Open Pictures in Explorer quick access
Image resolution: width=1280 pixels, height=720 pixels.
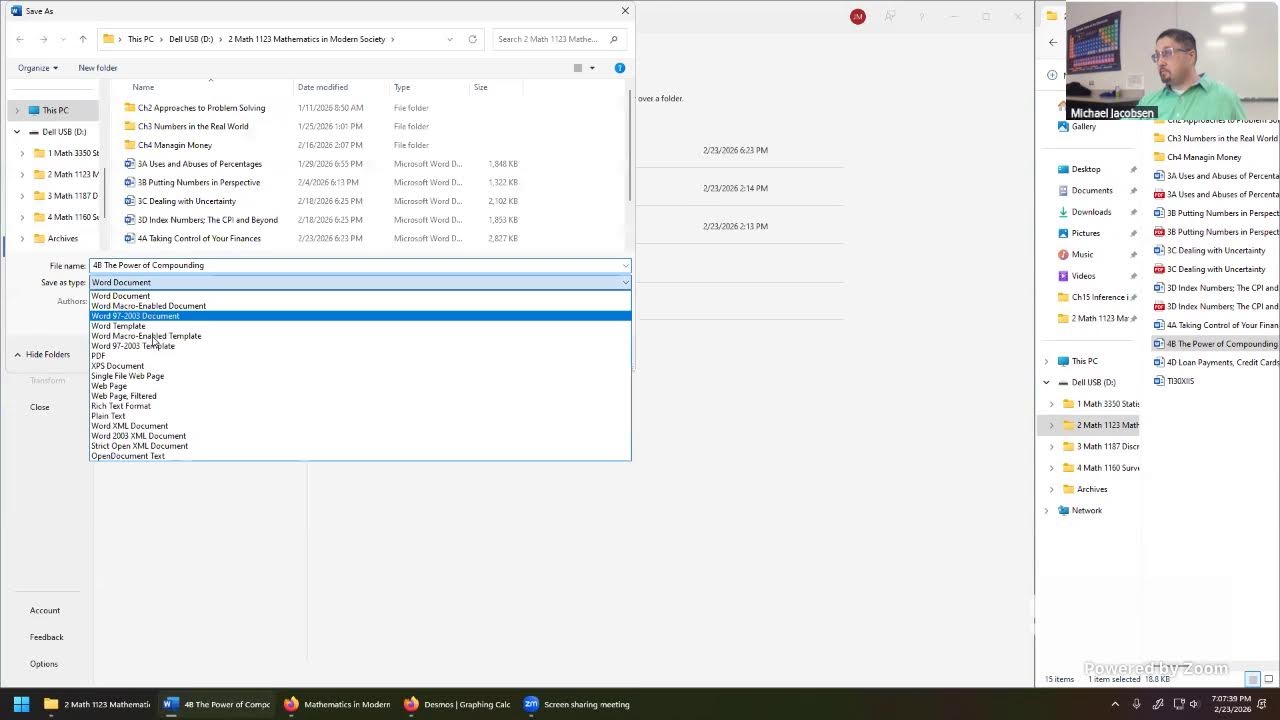[1085, 233]
